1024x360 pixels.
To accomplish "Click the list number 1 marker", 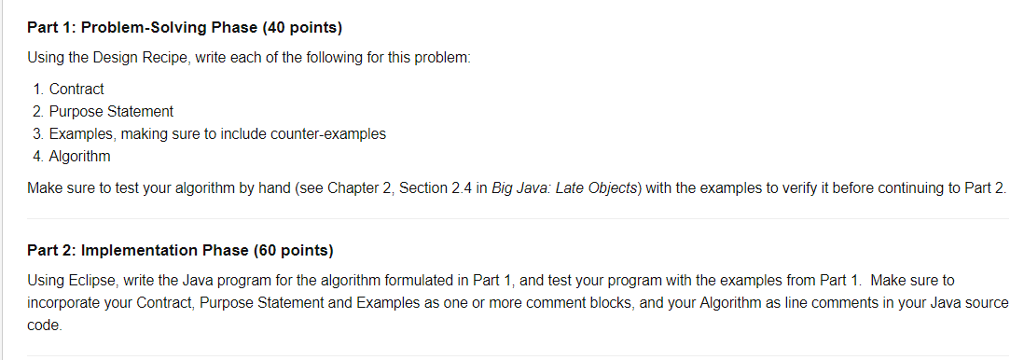I will (36, 89).
